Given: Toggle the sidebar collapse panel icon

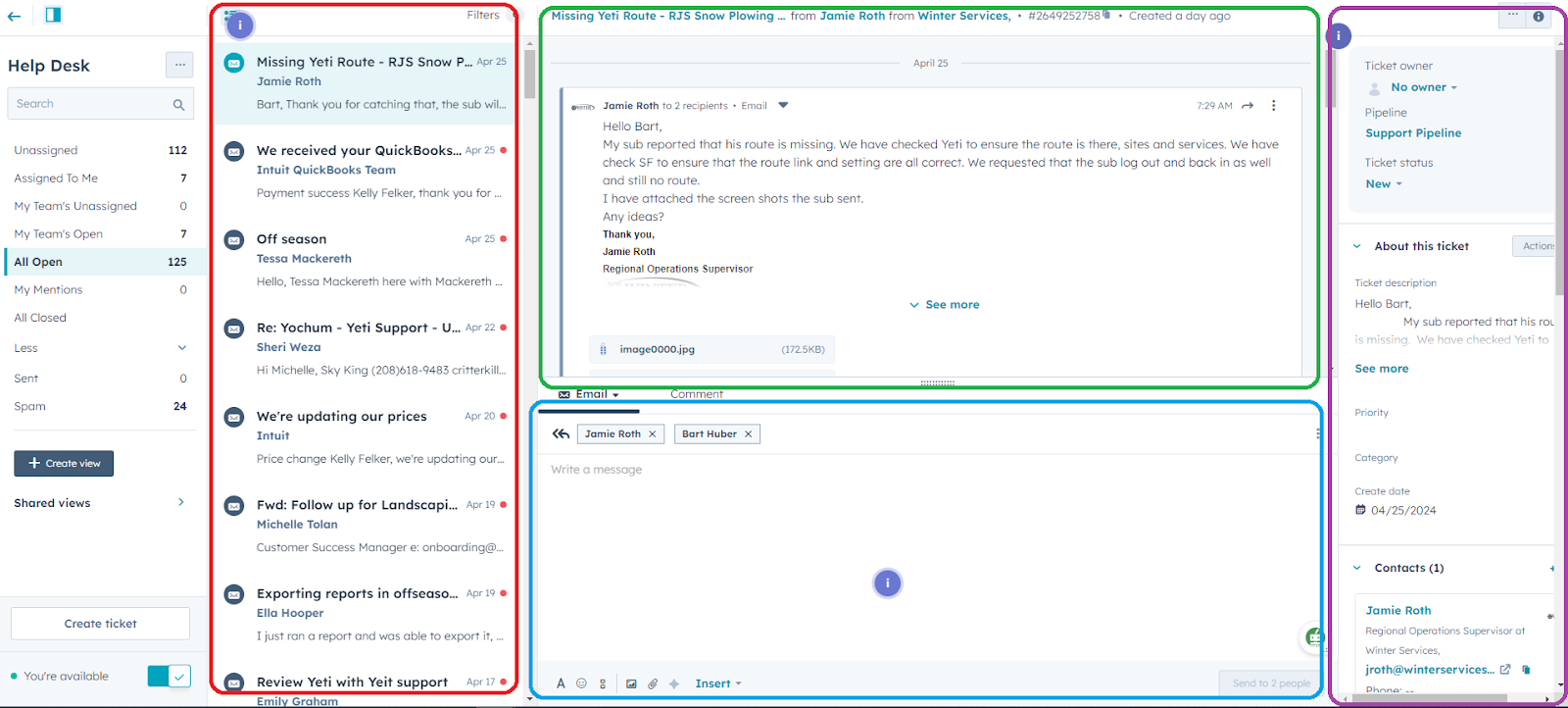Looking at the screenshot, I should pos(53,15).
